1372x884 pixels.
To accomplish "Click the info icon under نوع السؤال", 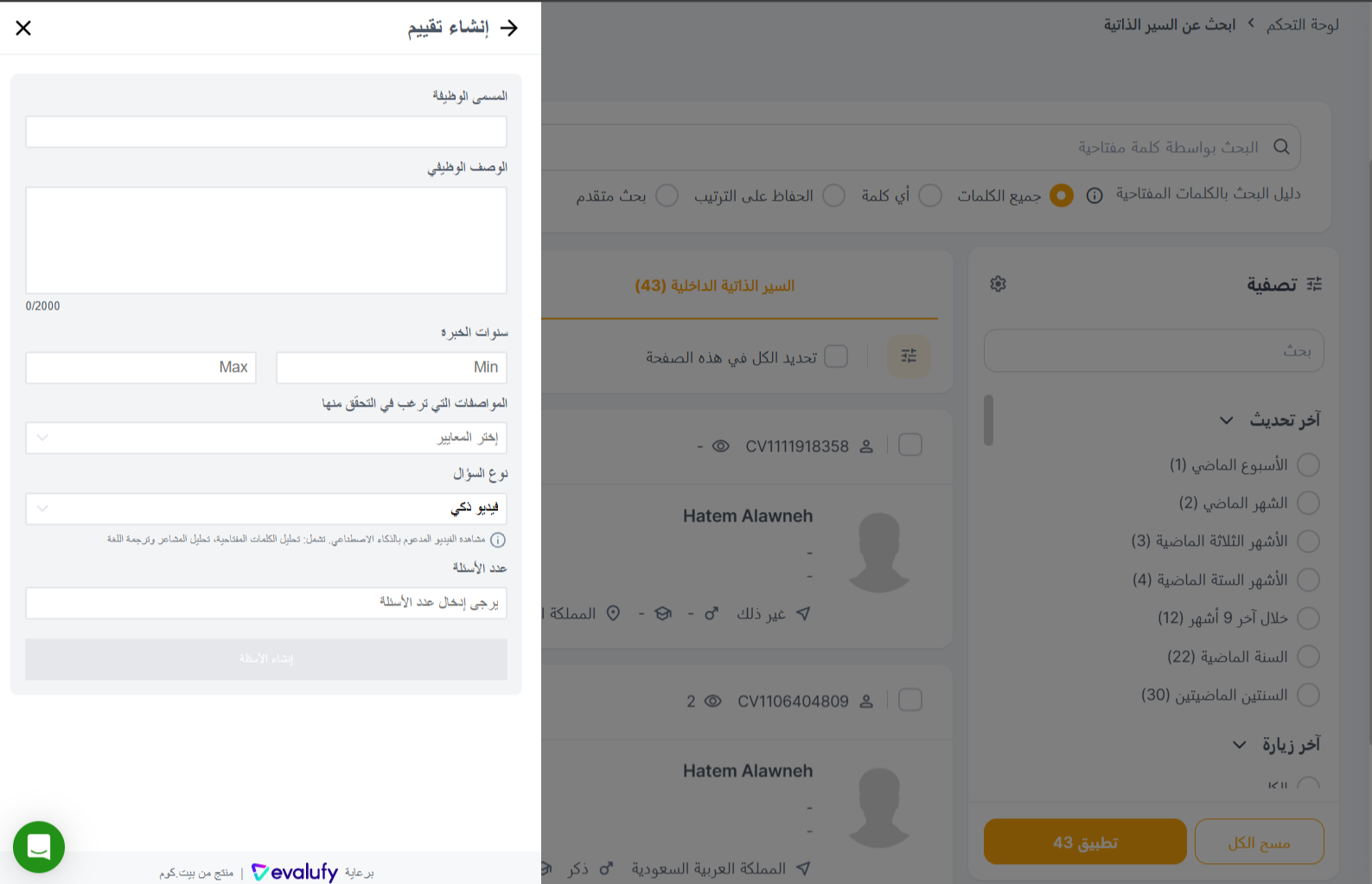I will pos(498,540).
